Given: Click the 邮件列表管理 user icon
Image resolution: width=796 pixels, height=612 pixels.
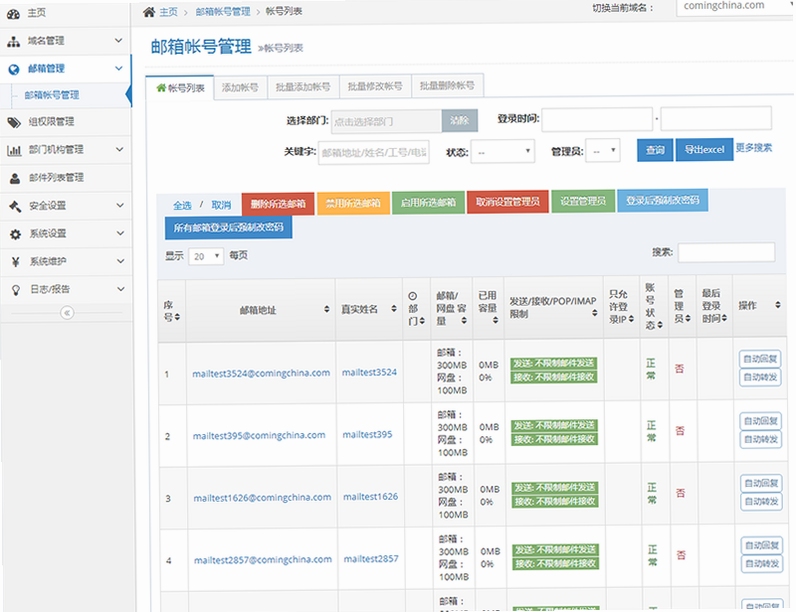Looking at the screenshot, I should tap(15, 178).
